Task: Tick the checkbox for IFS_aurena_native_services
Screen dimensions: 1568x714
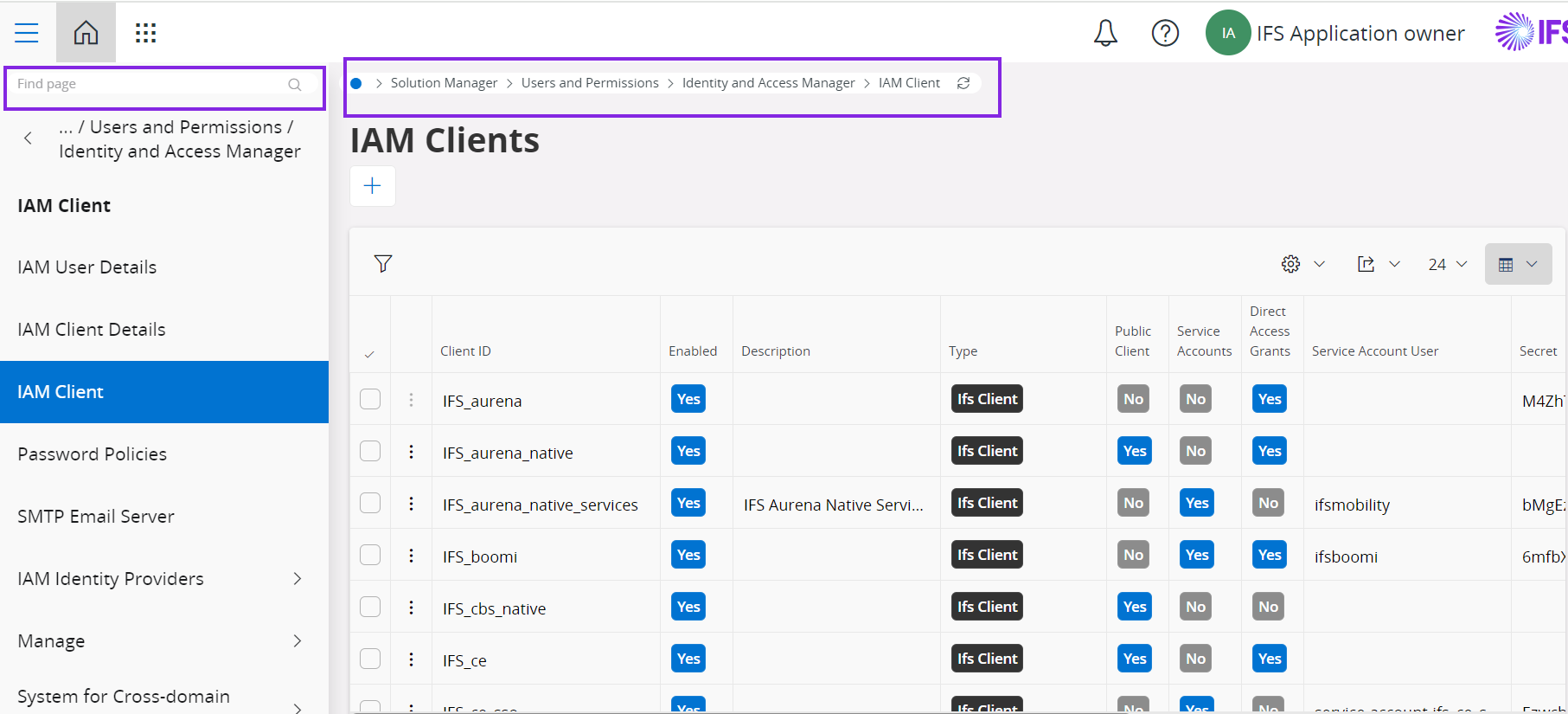Action: (370, 503)
